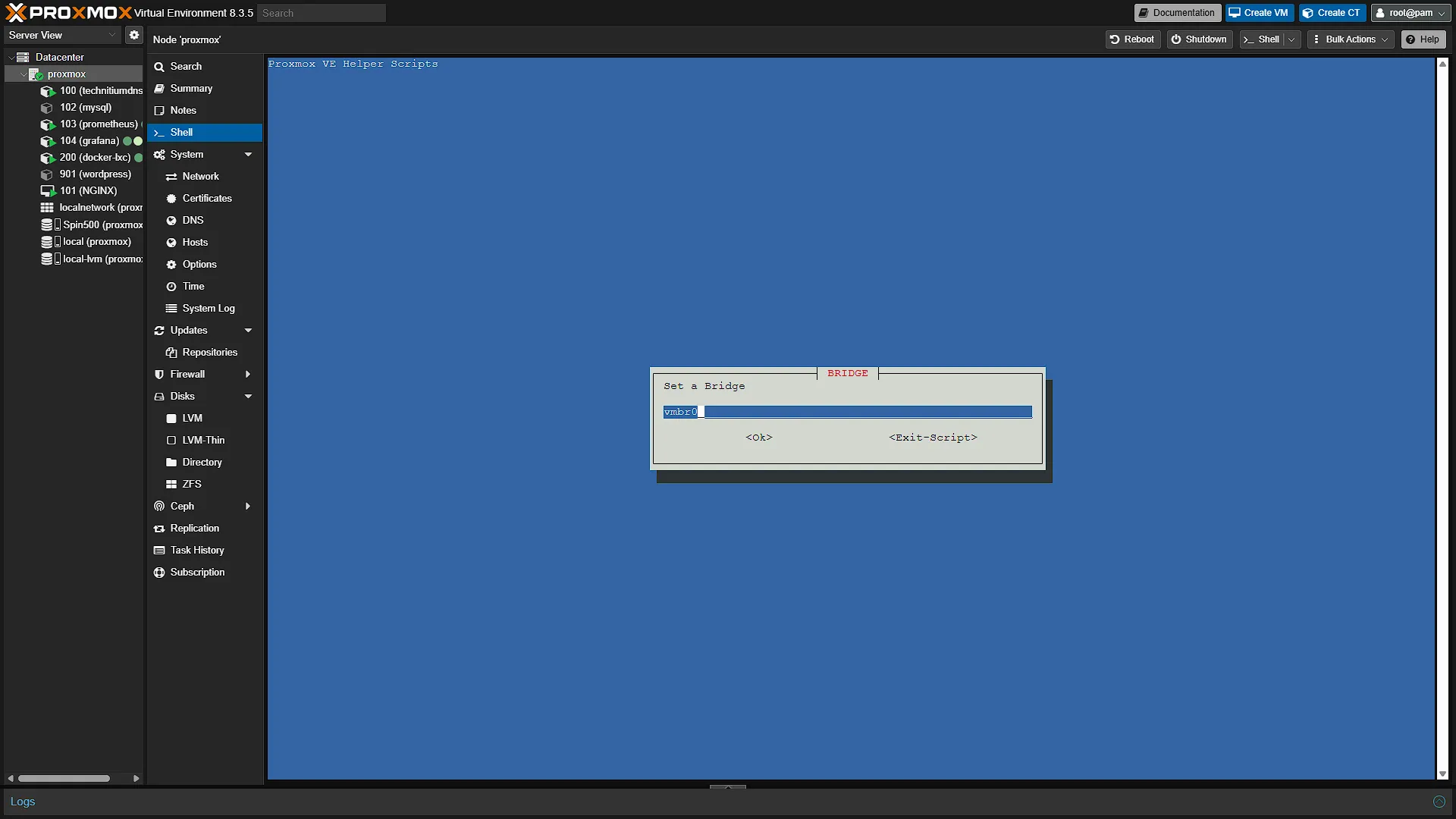Screen dimensions: 1456x819
Task: Collapse the Disks section arrow
Action: [248, 397]
